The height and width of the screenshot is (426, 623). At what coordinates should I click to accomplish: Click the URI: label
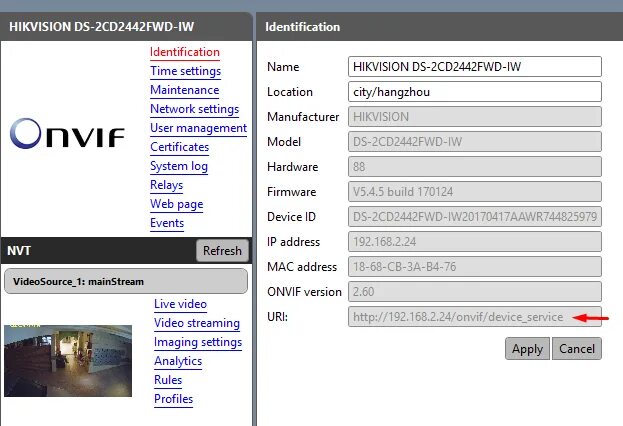point(277,317)
